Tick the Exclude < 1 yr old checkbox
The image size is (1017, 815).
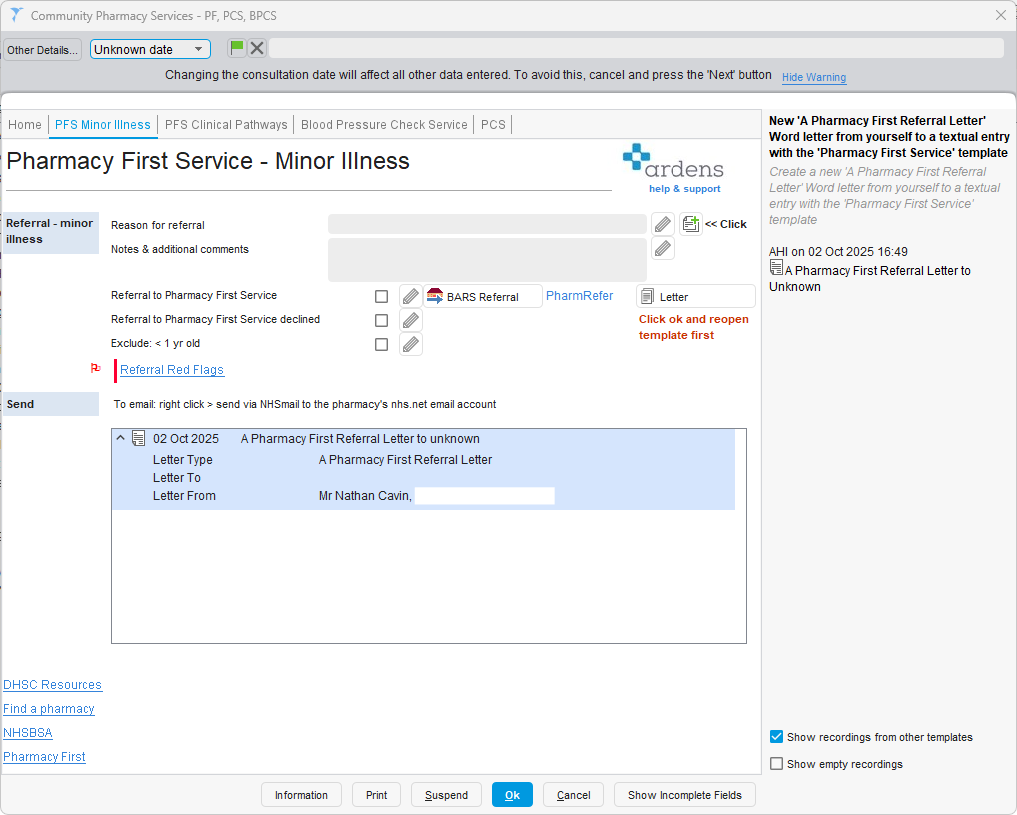coord(381,344)
